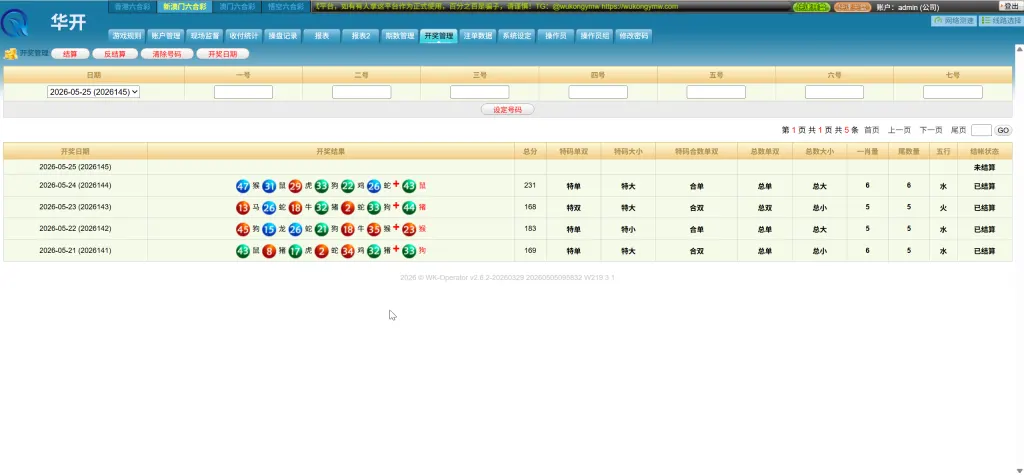Click special ball 23 in the 2026142 row
The image size is (1024, 475).
(409, 229)
